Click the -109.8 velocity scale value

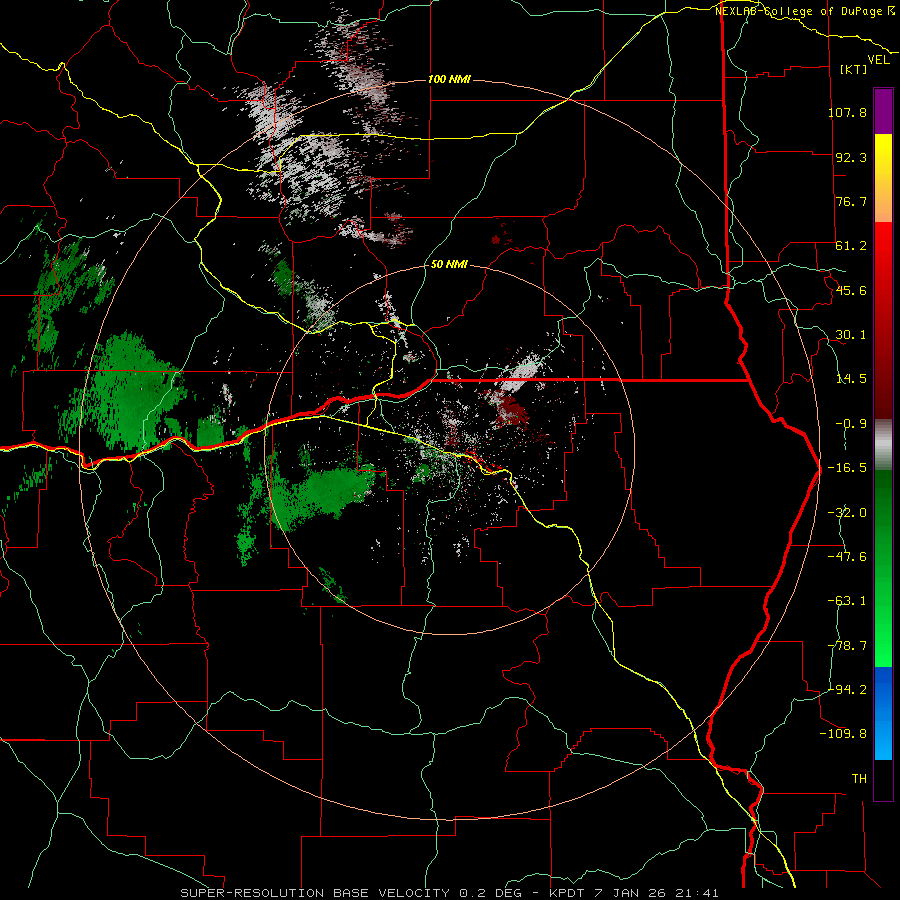tap(843, 734)
